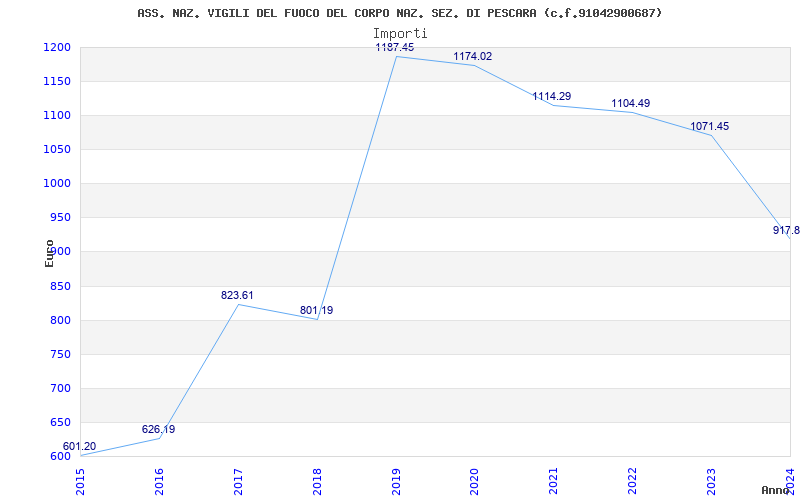Click y-axis value 600
The image size is (800, 500).
coord(60,457)
